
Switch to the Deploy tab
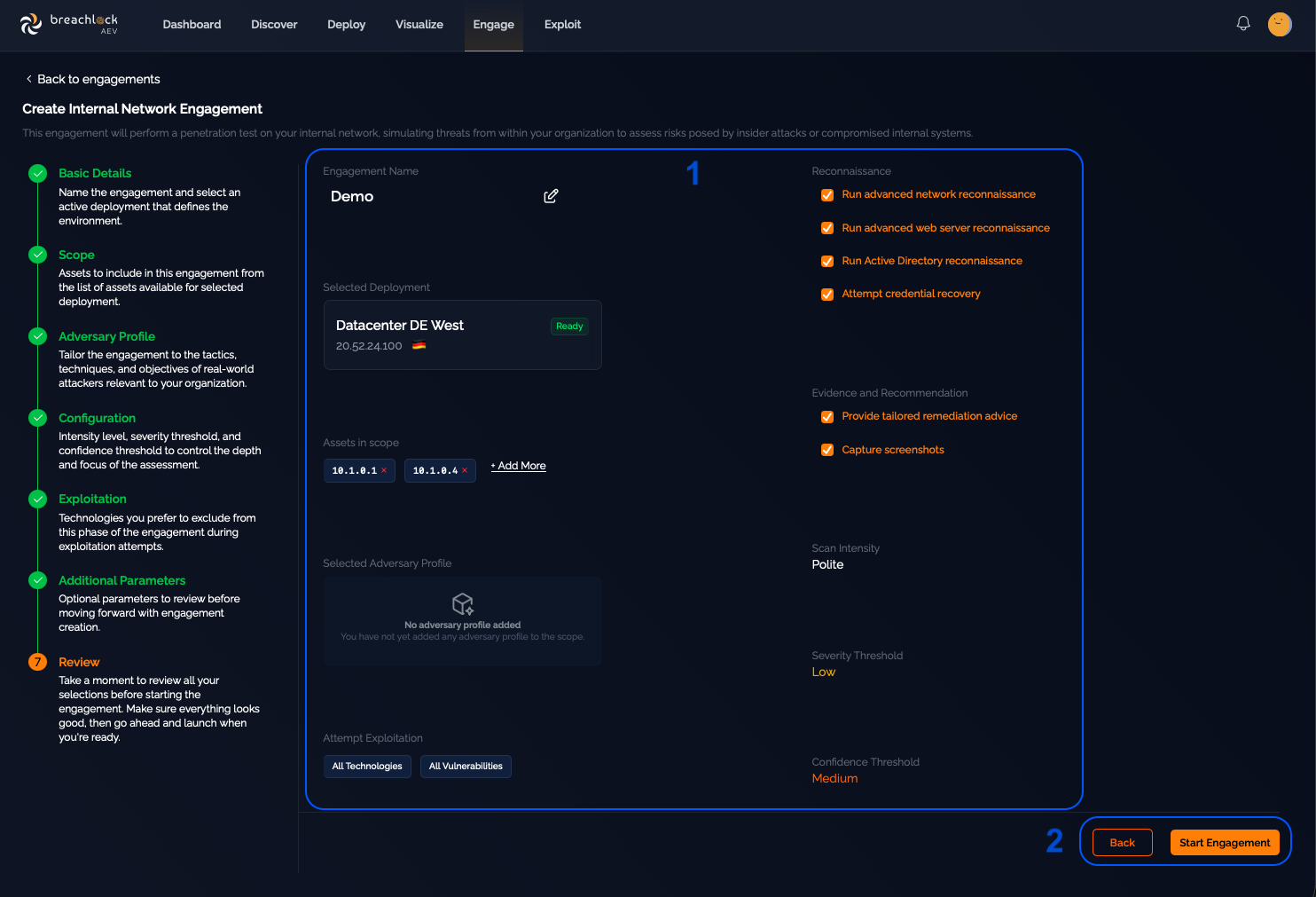coord(346,25)
